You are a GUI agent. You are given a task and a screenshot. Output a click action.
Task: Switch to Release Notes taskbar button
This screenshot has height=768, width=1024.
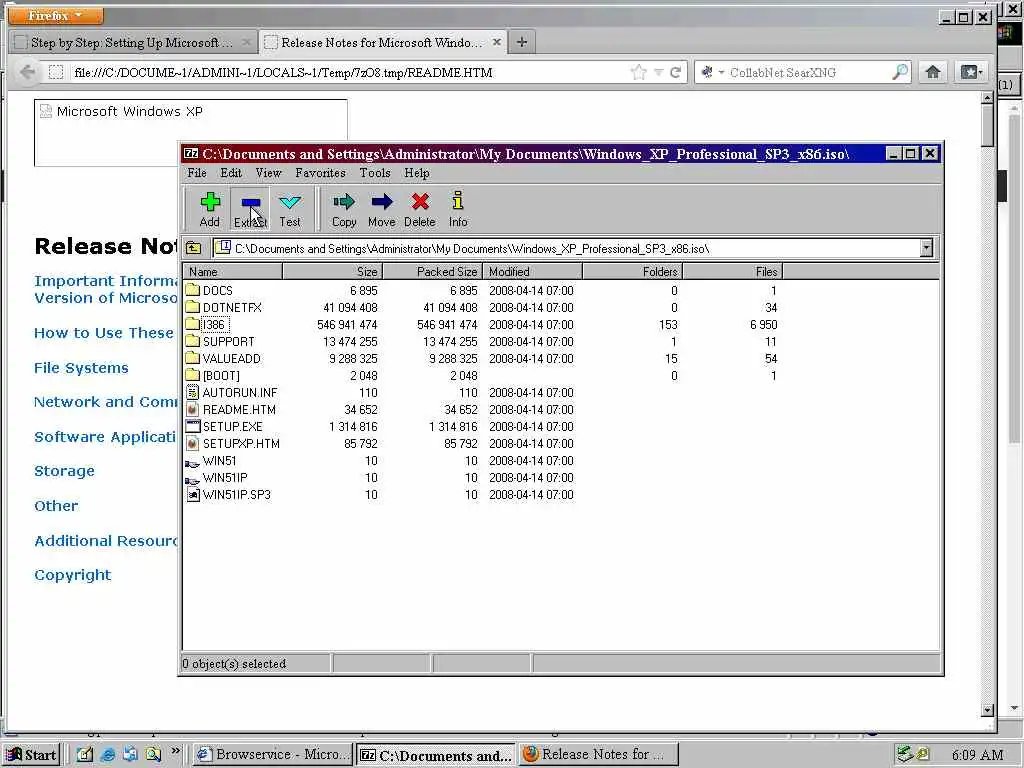(x=598, y=754)
